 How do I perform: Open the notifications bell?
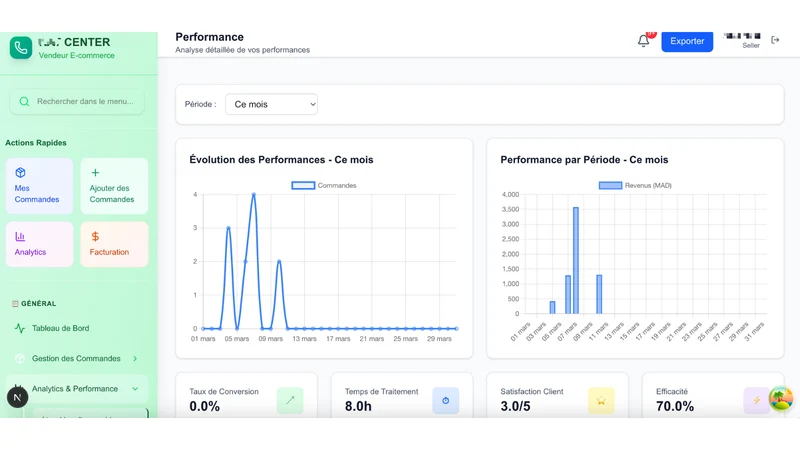pos(643,41)
